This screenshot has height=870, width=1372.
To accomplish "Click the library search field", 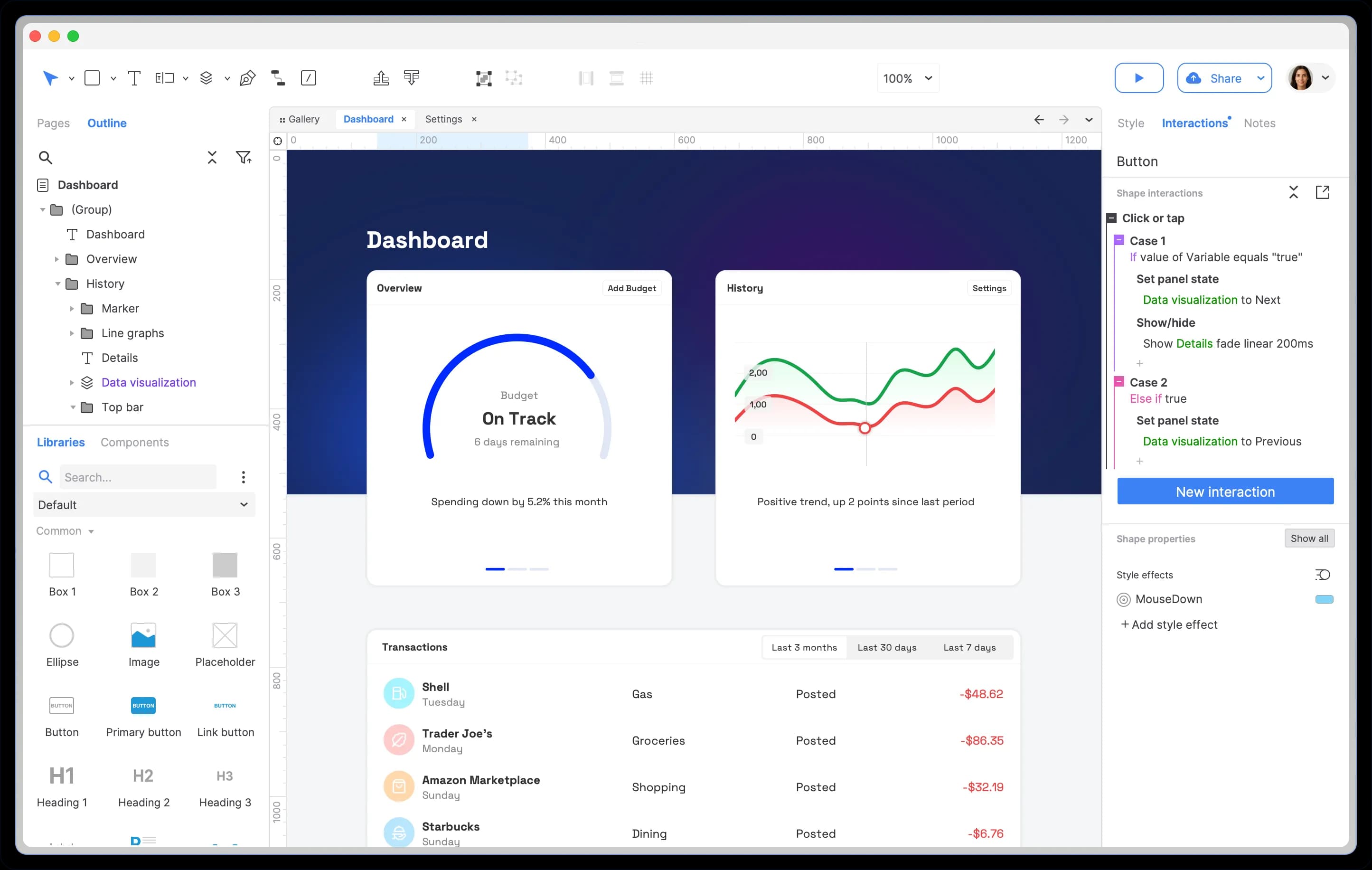I will [x=137, y=477].
